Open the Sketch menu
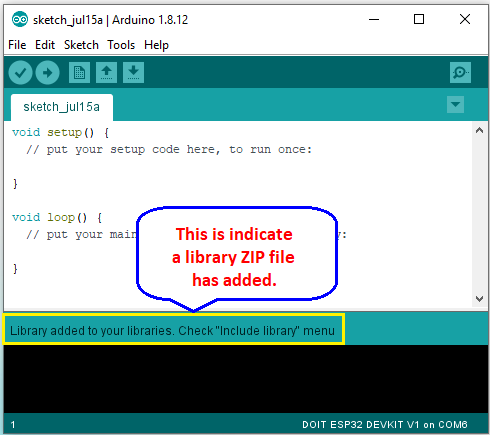The width and height of the screenshot is (490, 435). click(81, 45)
